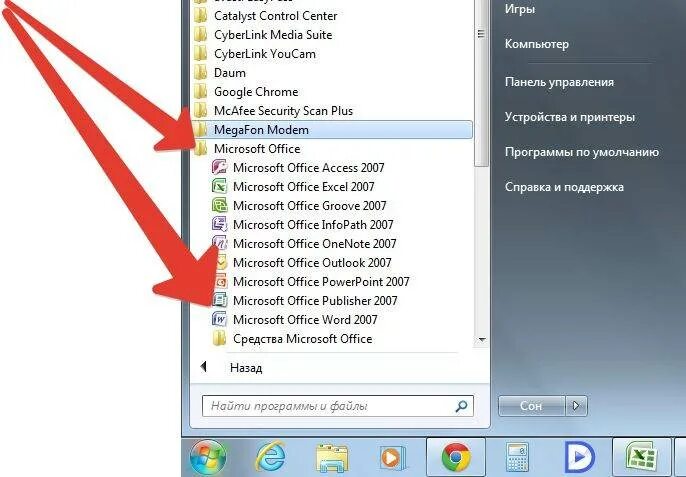
Task: Click the 'Microsoft Office OneNote 2007' entry
Action: point(315,244)
